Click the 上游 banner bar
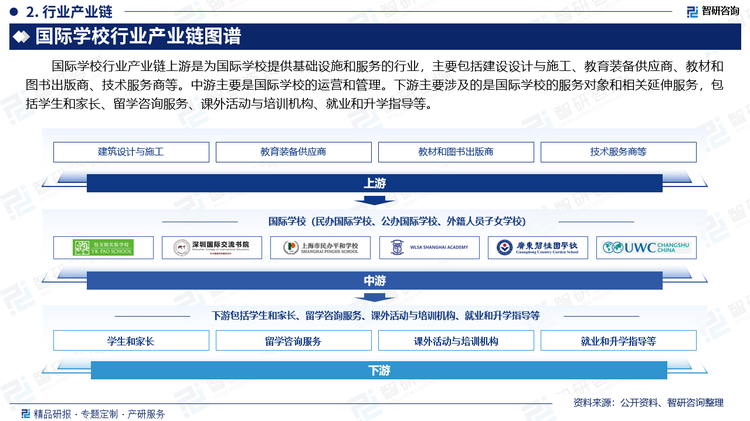 [x=375, y=183]
